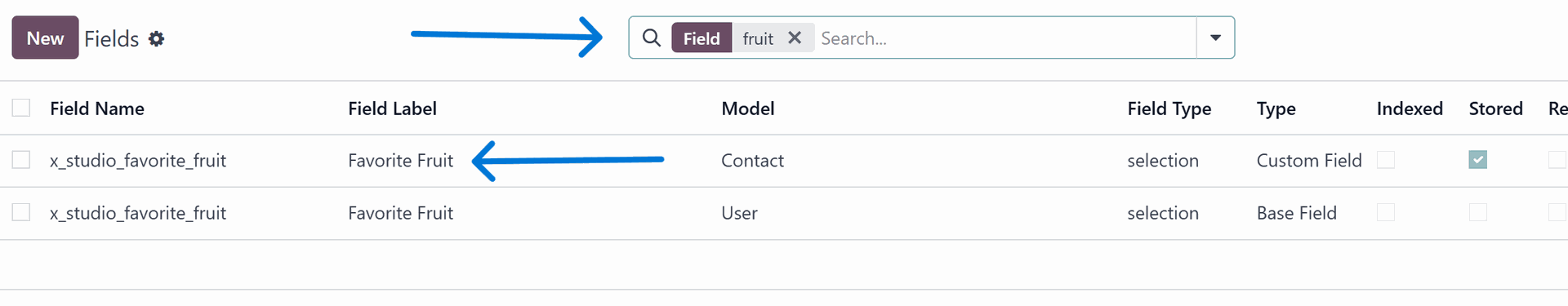
Task: Sort by Field Name column header
Action: [x=97, y=109]
